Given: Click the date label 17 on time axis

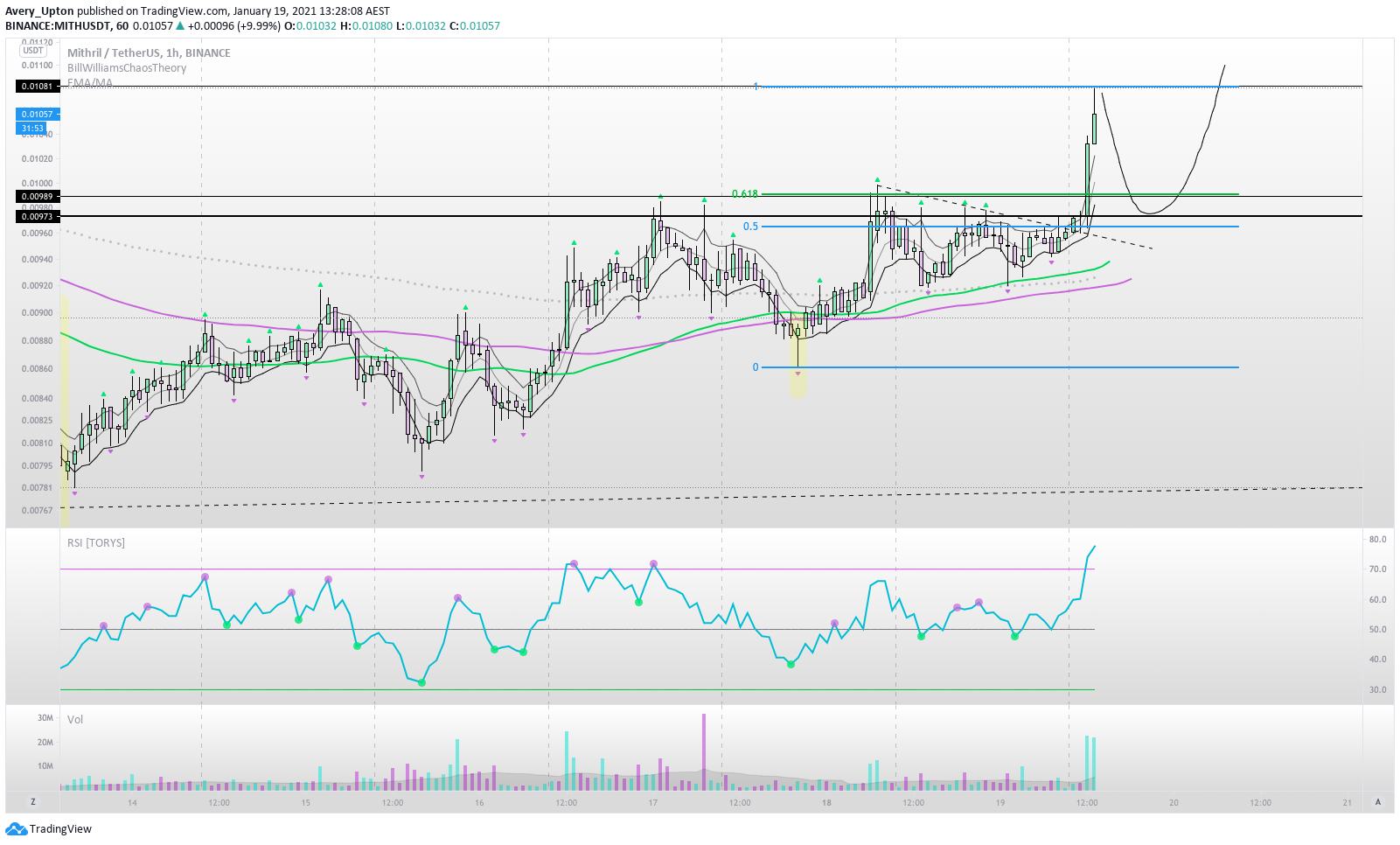Looking at the screenshot, I should [x=652, y=802].
